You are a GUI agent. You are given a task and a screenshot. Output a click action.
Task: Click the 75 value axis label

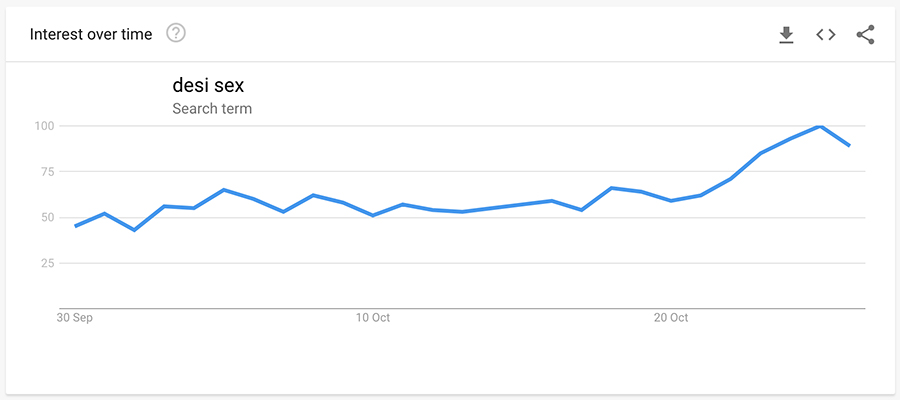point(47,172)
